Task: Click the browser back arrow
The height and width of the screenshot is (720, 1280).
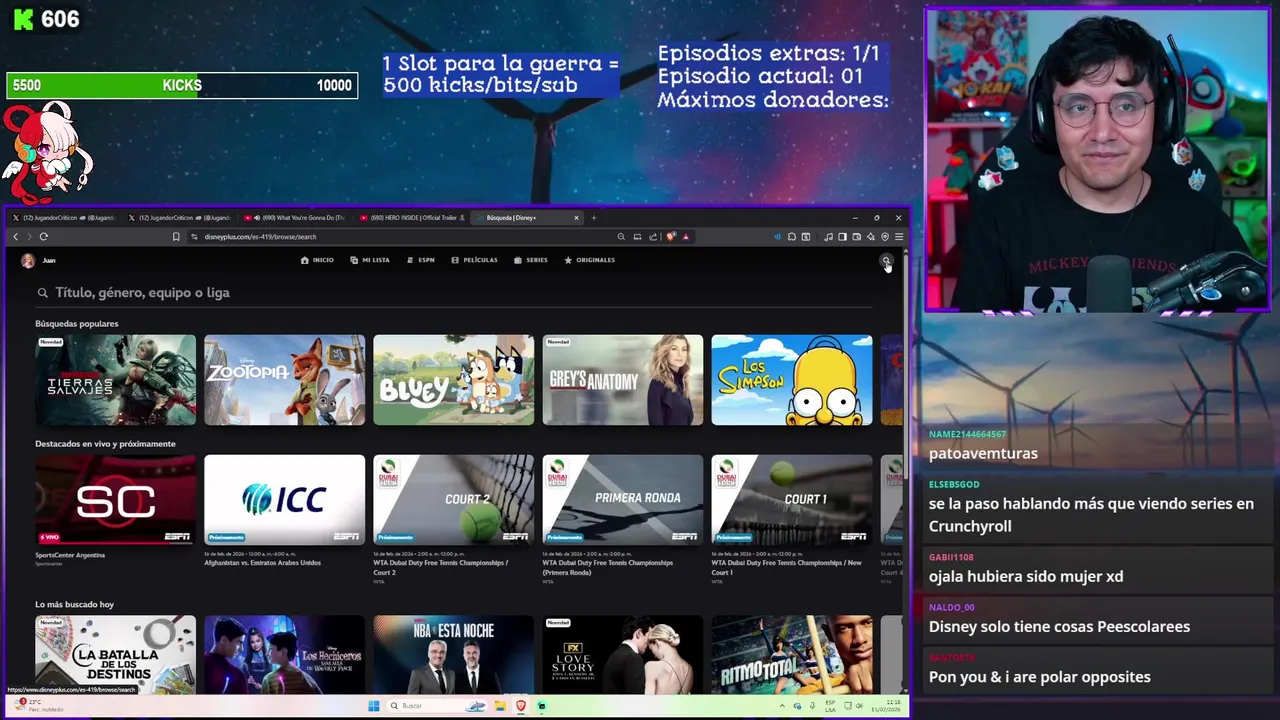Action: [x=15, y=237]
